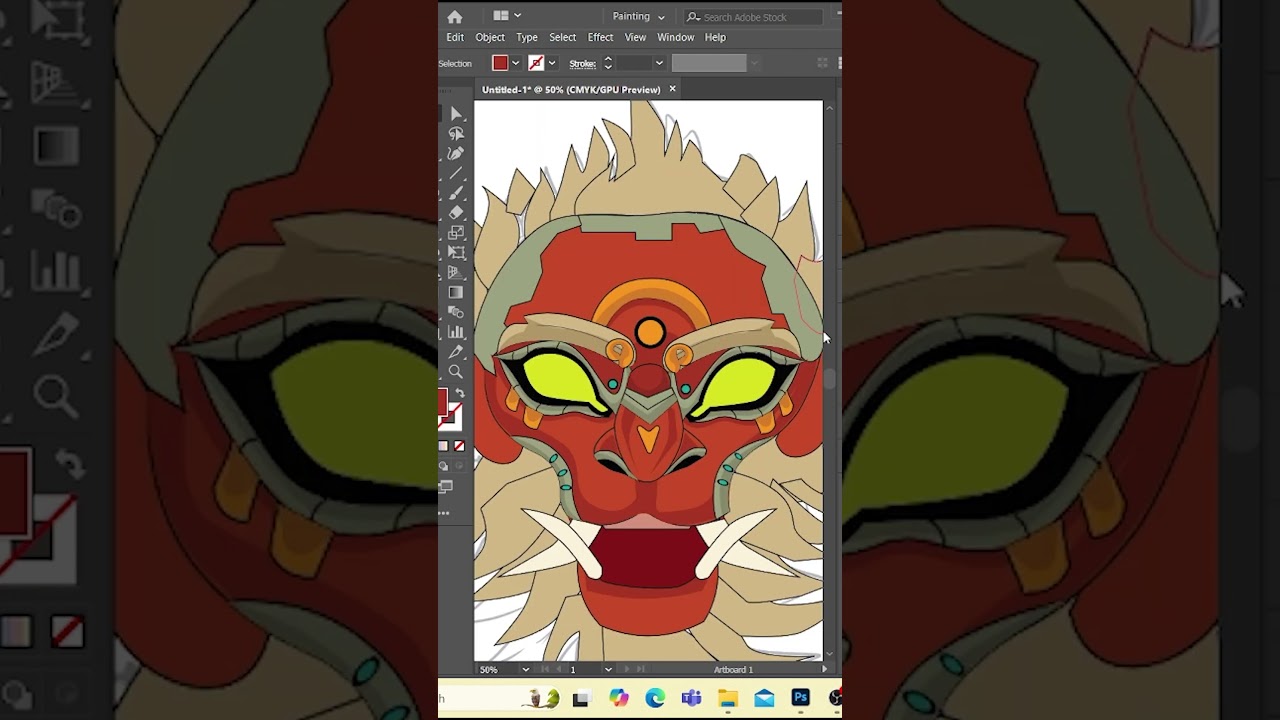This screenshot has height=720, width=1280.
Task: Open the Painting workspace switcher
Action: [638, 16]
